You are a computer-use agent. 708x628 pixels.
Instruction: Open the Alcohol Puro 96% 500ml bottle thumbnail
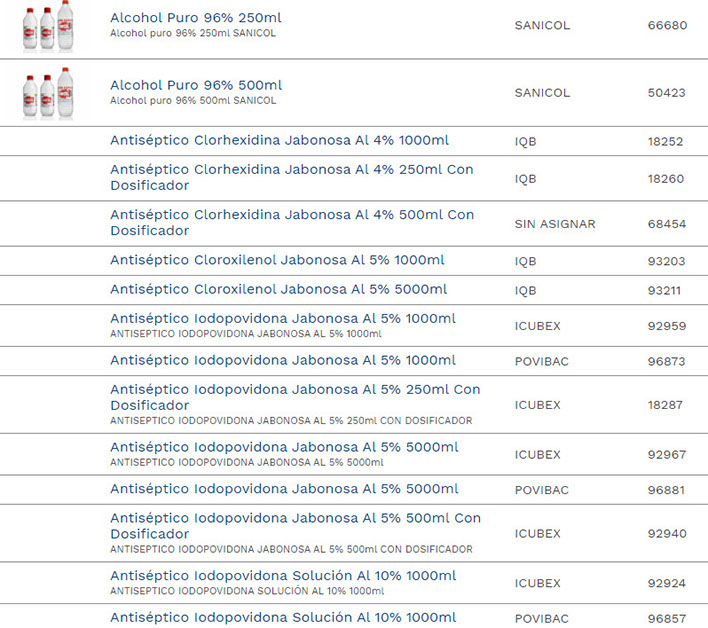tap(48, 93)
